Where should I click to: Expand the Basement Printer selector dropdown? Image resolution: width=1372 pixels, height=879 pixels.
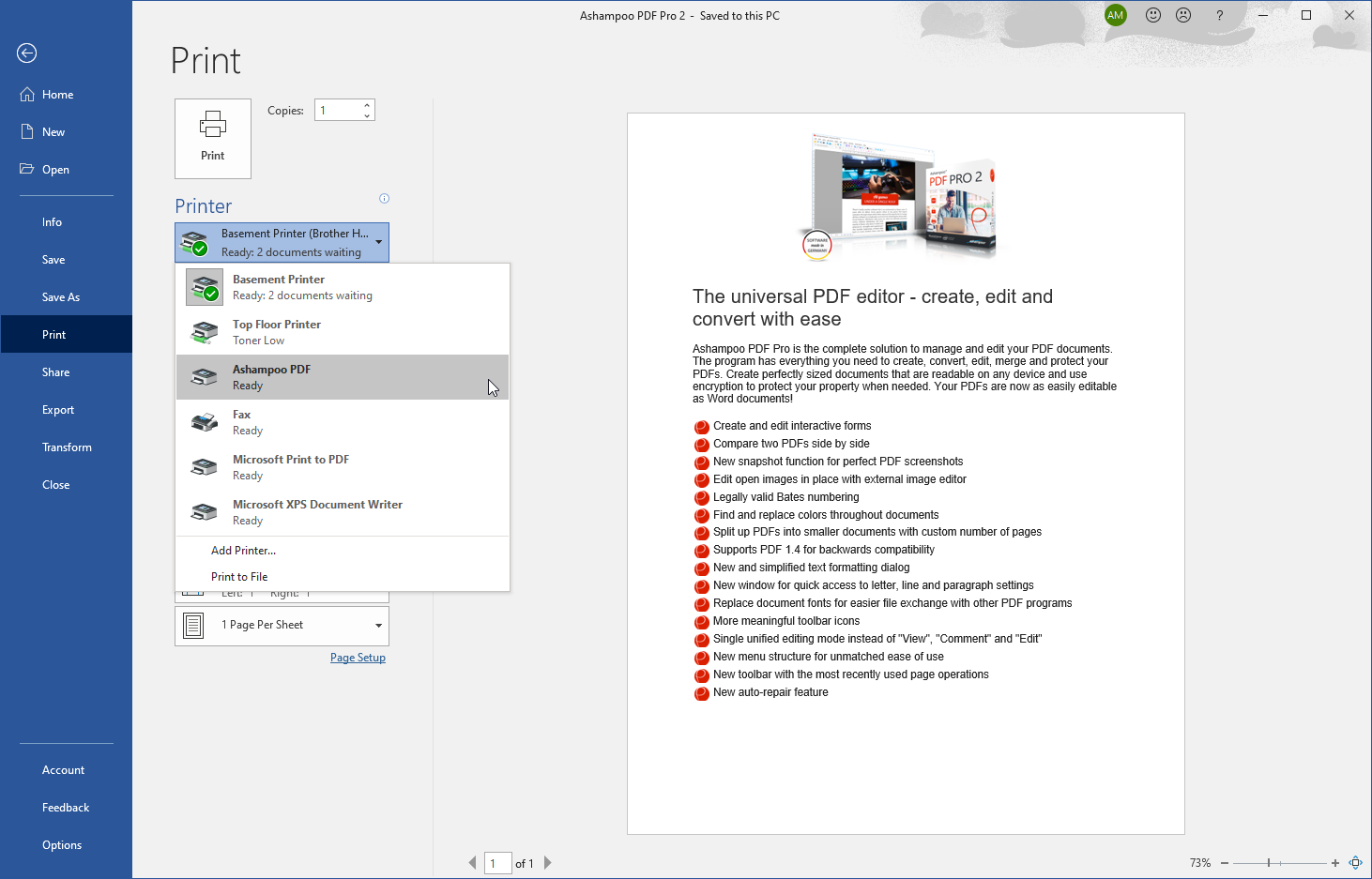pos(282,243)
